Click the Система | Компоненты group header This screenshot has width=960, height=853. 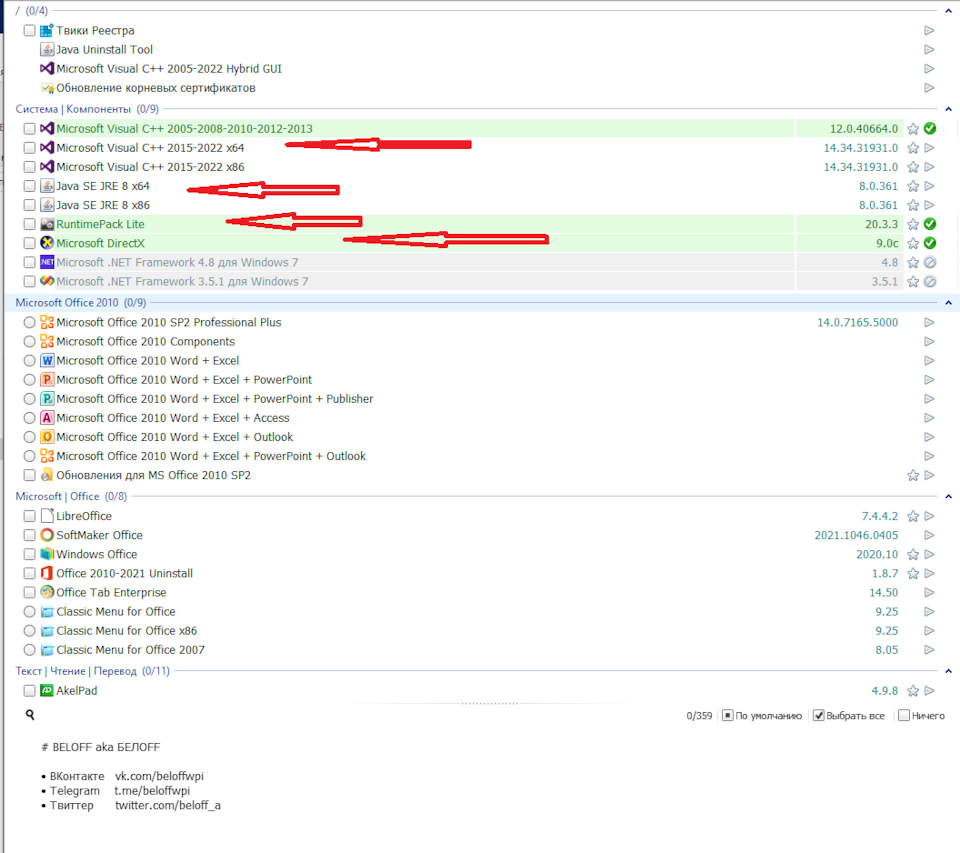click(87, 109)
